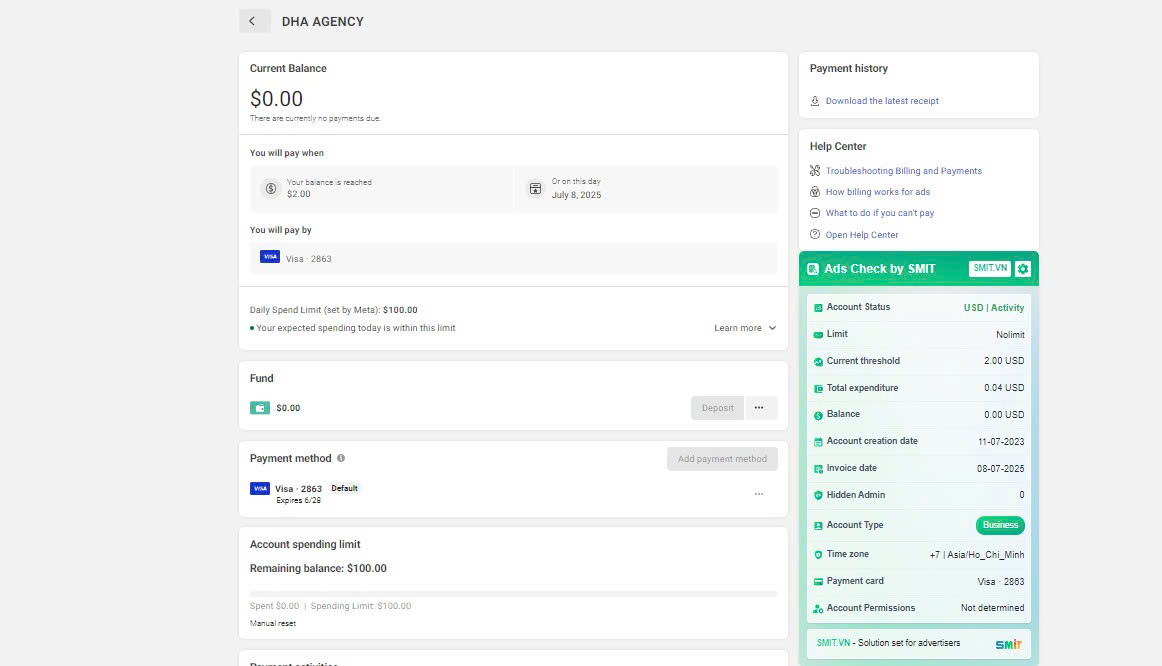Click the Nolimit value in Limit row

click(x=1010, y=335)
